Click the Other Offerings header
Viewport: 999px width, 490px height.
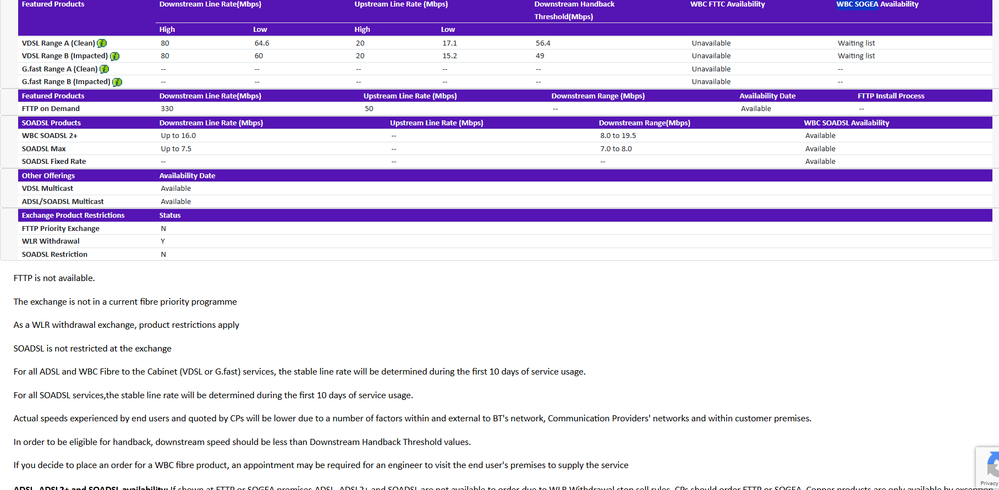pos(48,176)
